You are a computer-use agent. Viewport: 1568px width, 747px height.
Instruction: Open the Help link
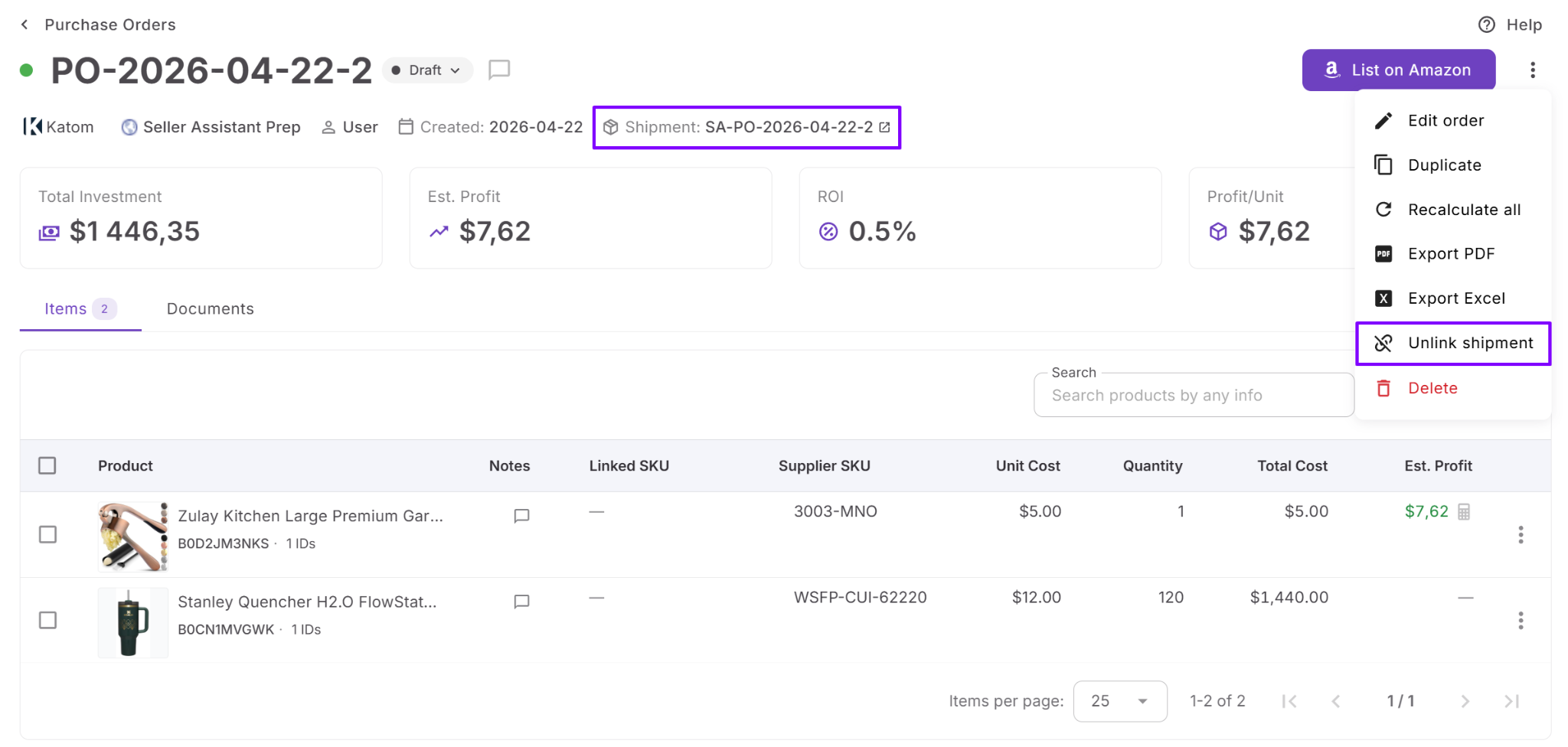tap(1510, 24)
